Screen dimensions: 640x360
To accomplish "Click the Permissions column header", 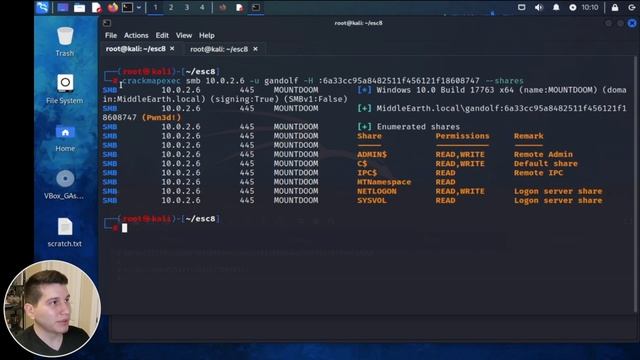I will click(462, 136).
